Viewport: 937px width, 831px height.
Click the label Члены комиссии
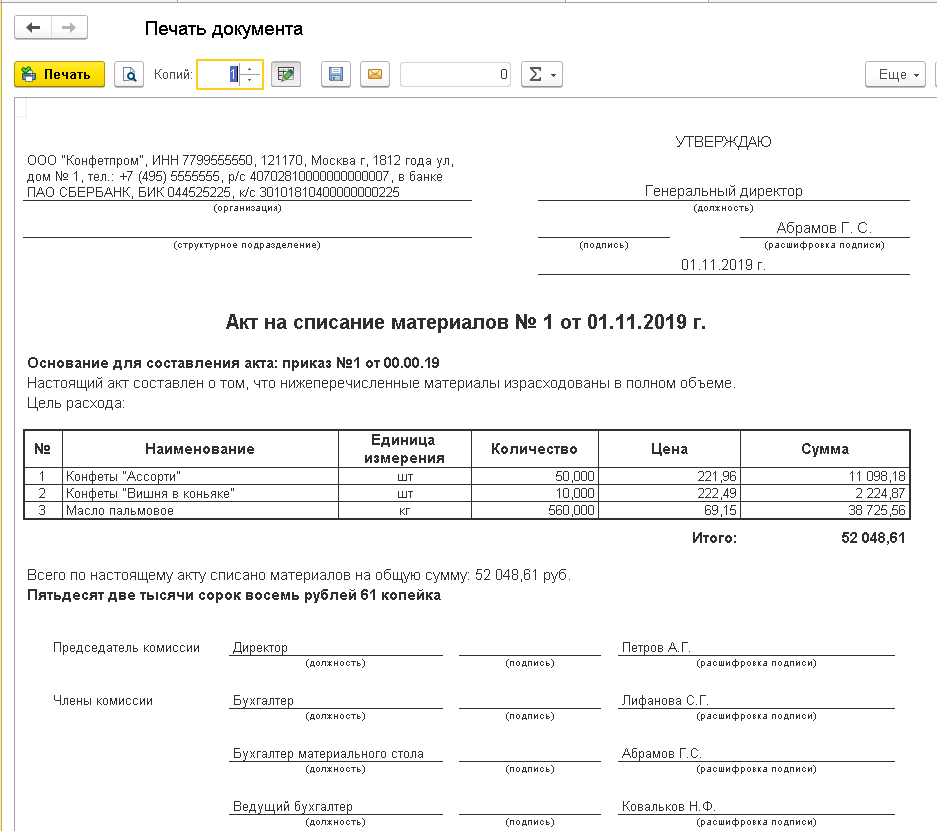click(103, 700)
